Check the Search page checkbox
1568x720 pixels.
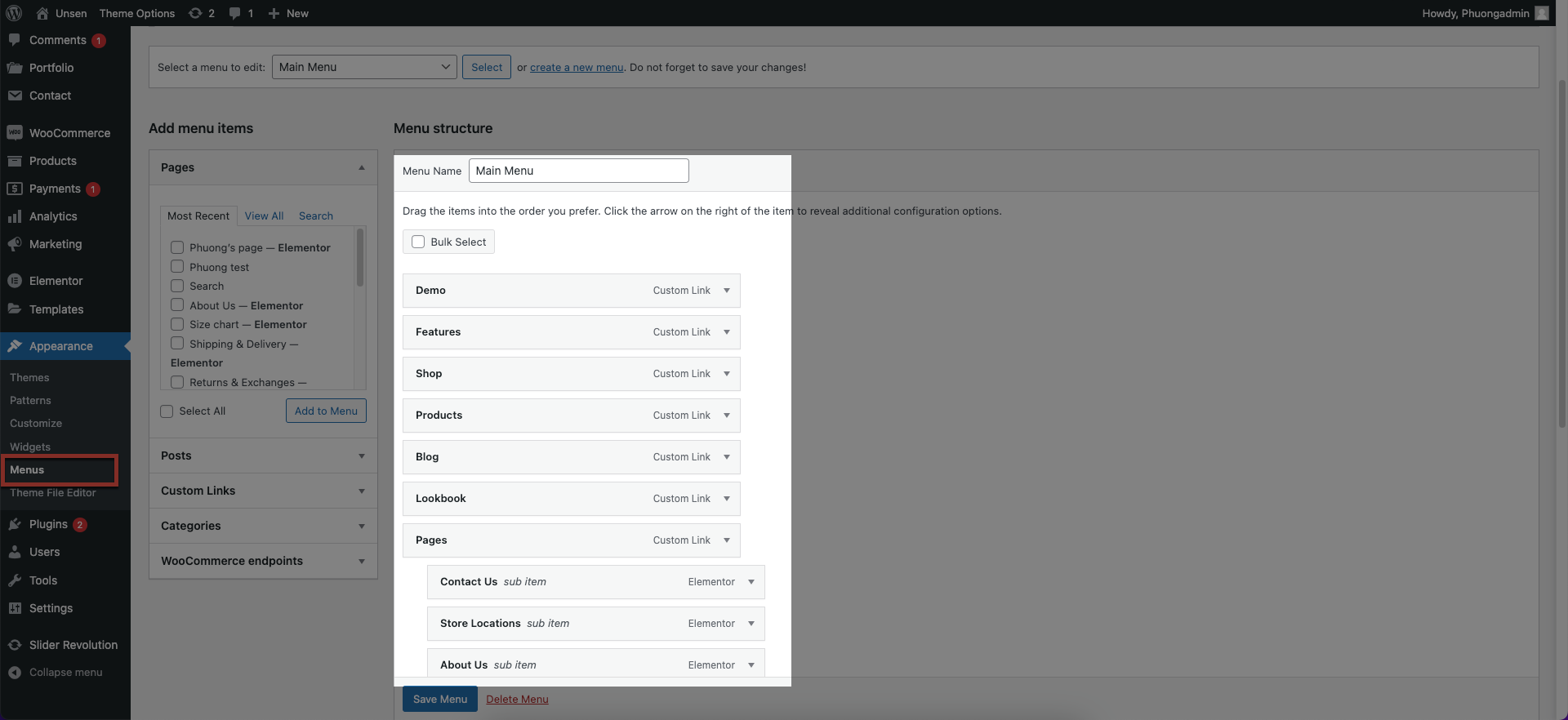177,286
